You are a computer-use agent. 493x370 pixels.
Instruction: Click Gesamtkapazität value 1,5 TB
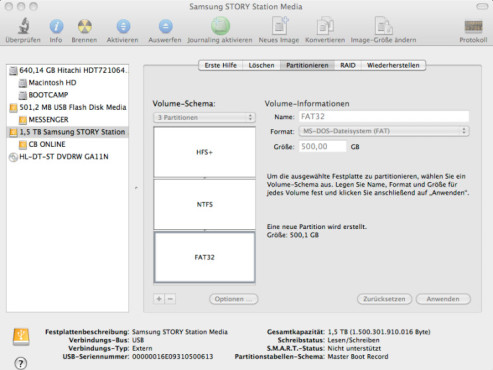tap(379, 332)
